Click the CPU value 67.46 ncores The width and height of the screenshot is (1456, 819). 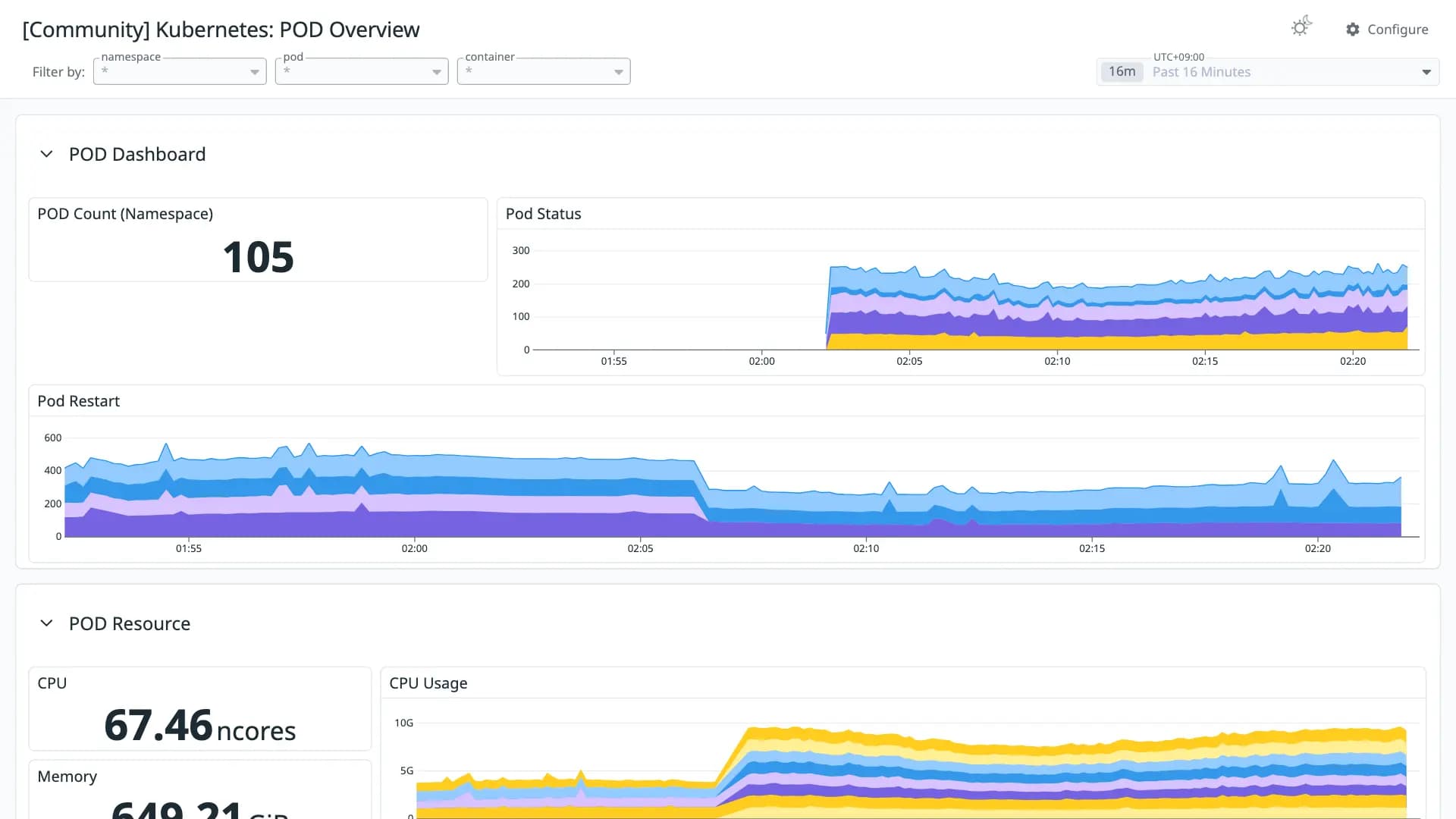click(x=200, y=725)
